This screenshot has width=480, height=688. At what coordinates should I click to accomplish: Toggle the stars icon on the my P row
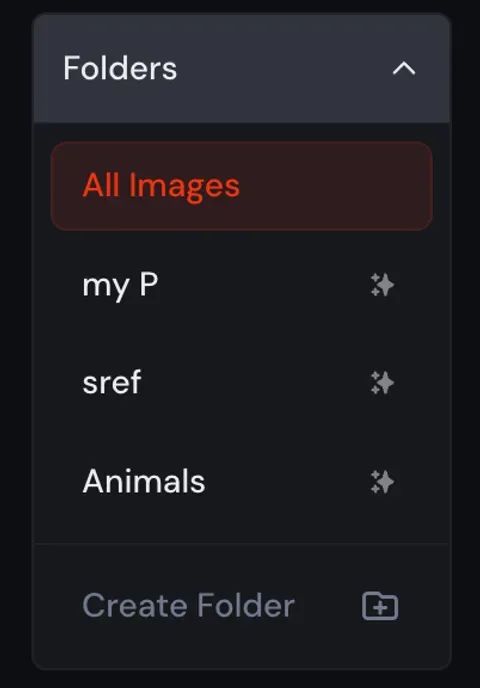tap(382, 285)
